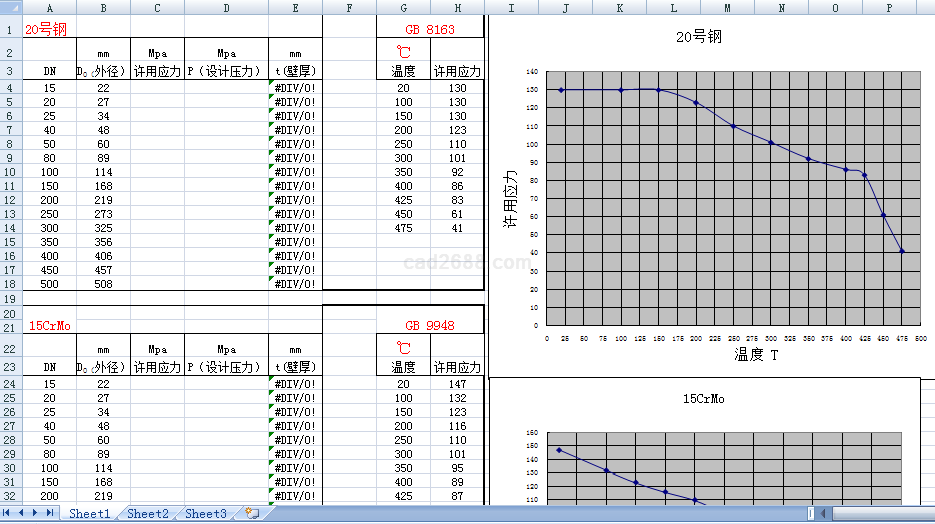
Task: Click the horizontal scrollbar left arrow
Action: click(x=822, y=514)
